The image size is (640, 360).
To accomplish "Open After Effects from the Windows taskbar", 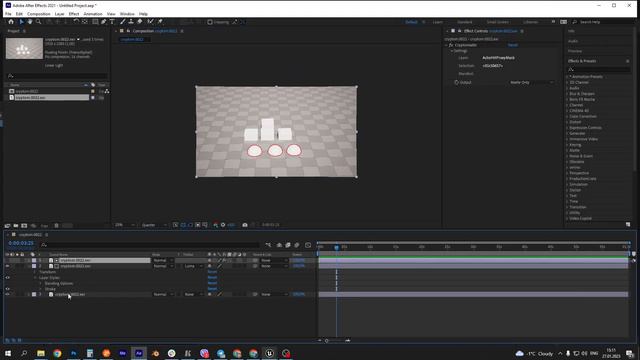I will pos(139,353).
